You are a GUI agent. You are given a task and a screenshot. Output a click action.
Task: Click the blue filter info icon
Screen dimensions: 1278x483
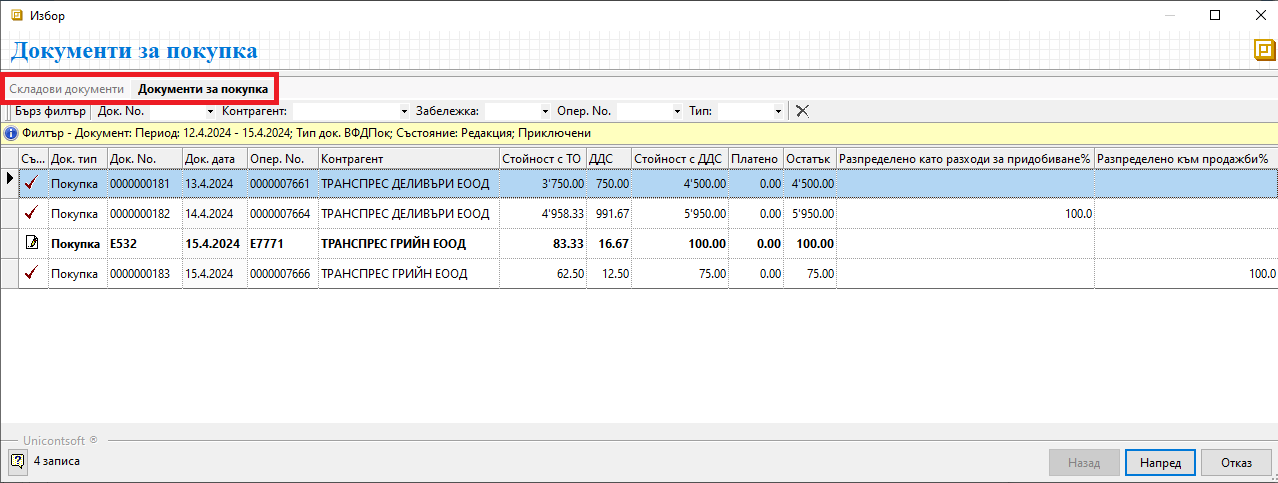point(10,133)
